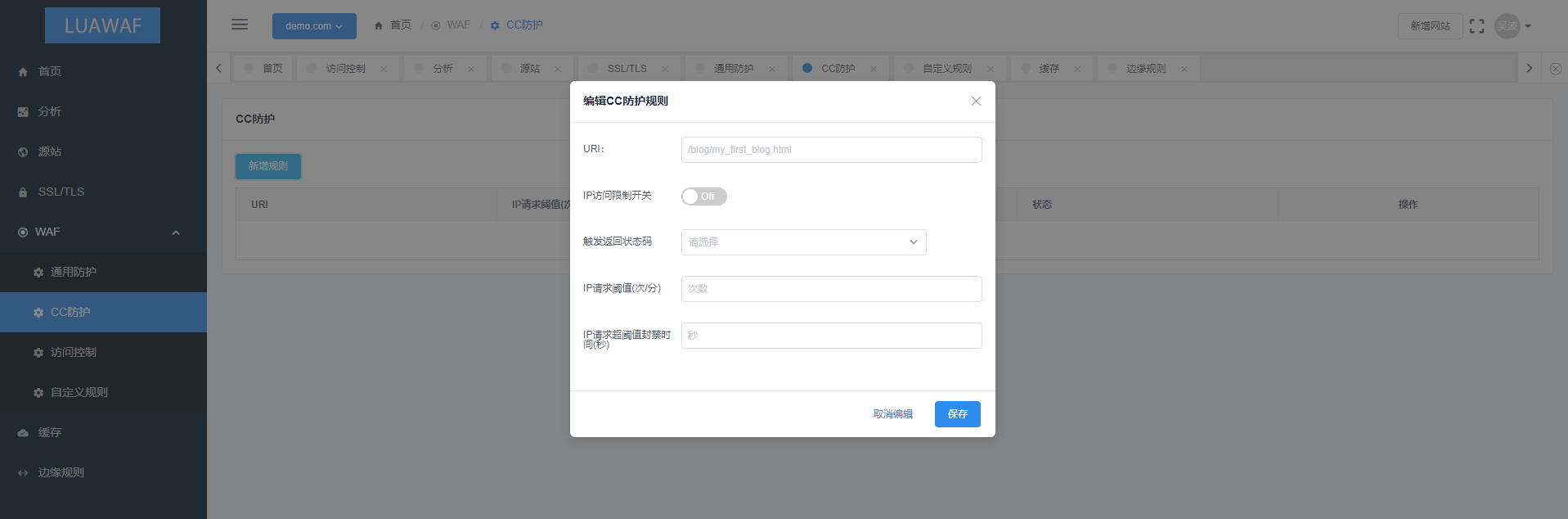Click the sidebar SSL/TLS lock icon
The image size is (1568, 519).
23,192
